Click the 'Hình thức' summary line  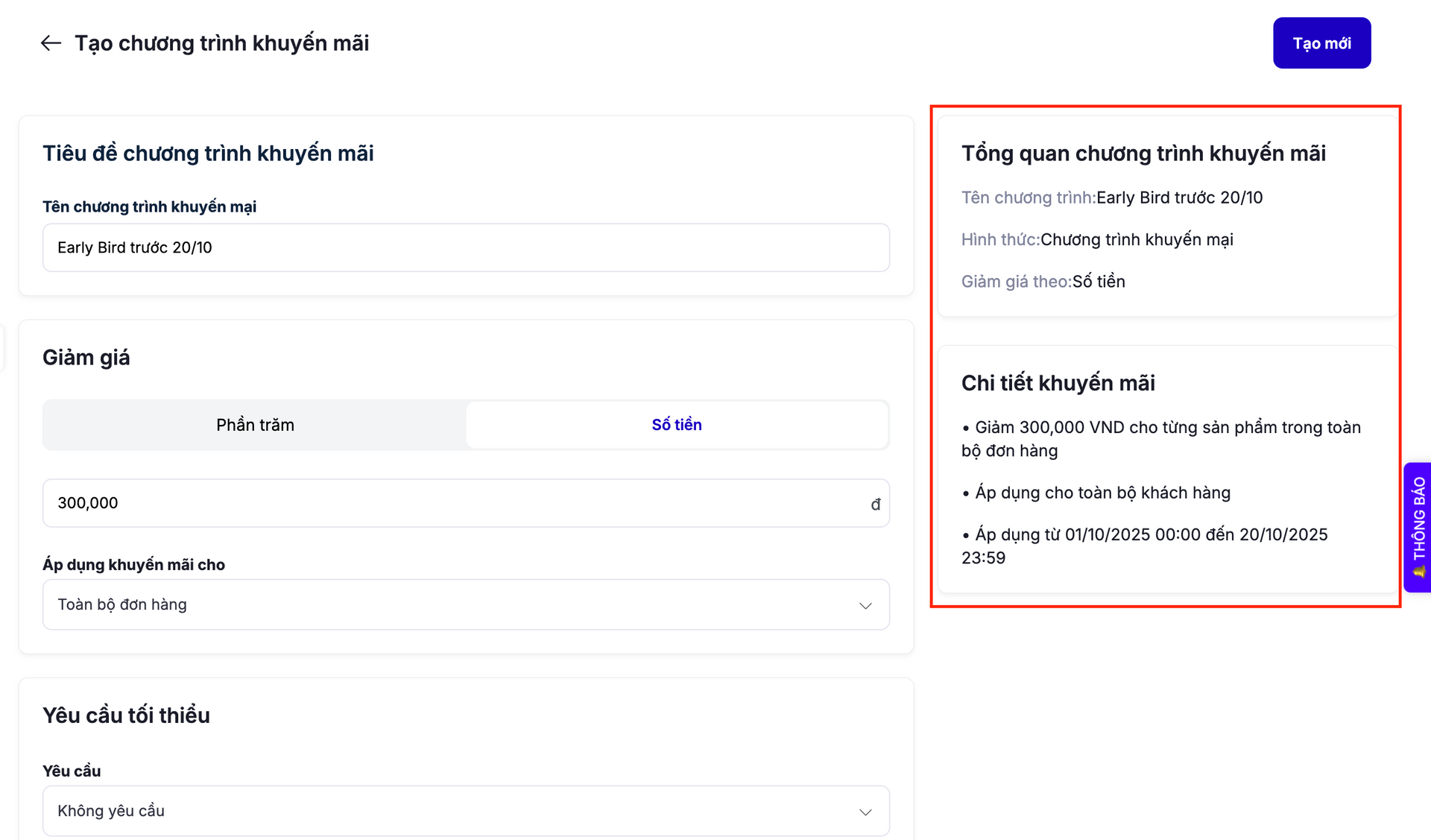(x=1096, y=240)
